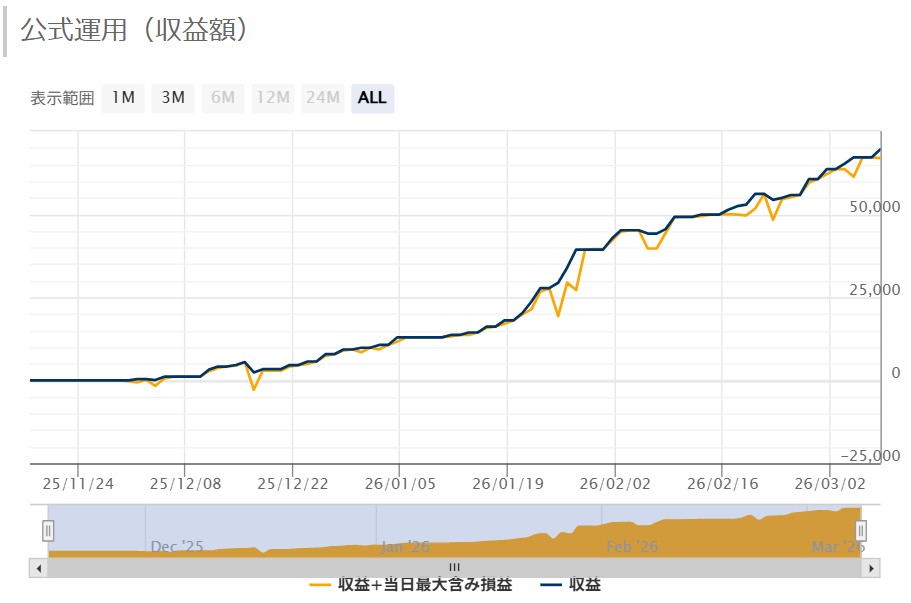Image resolution: width=911 pixels, height=603 pixels.
Task: Click the orange legend line marker
Action: (x=321, y=585)
